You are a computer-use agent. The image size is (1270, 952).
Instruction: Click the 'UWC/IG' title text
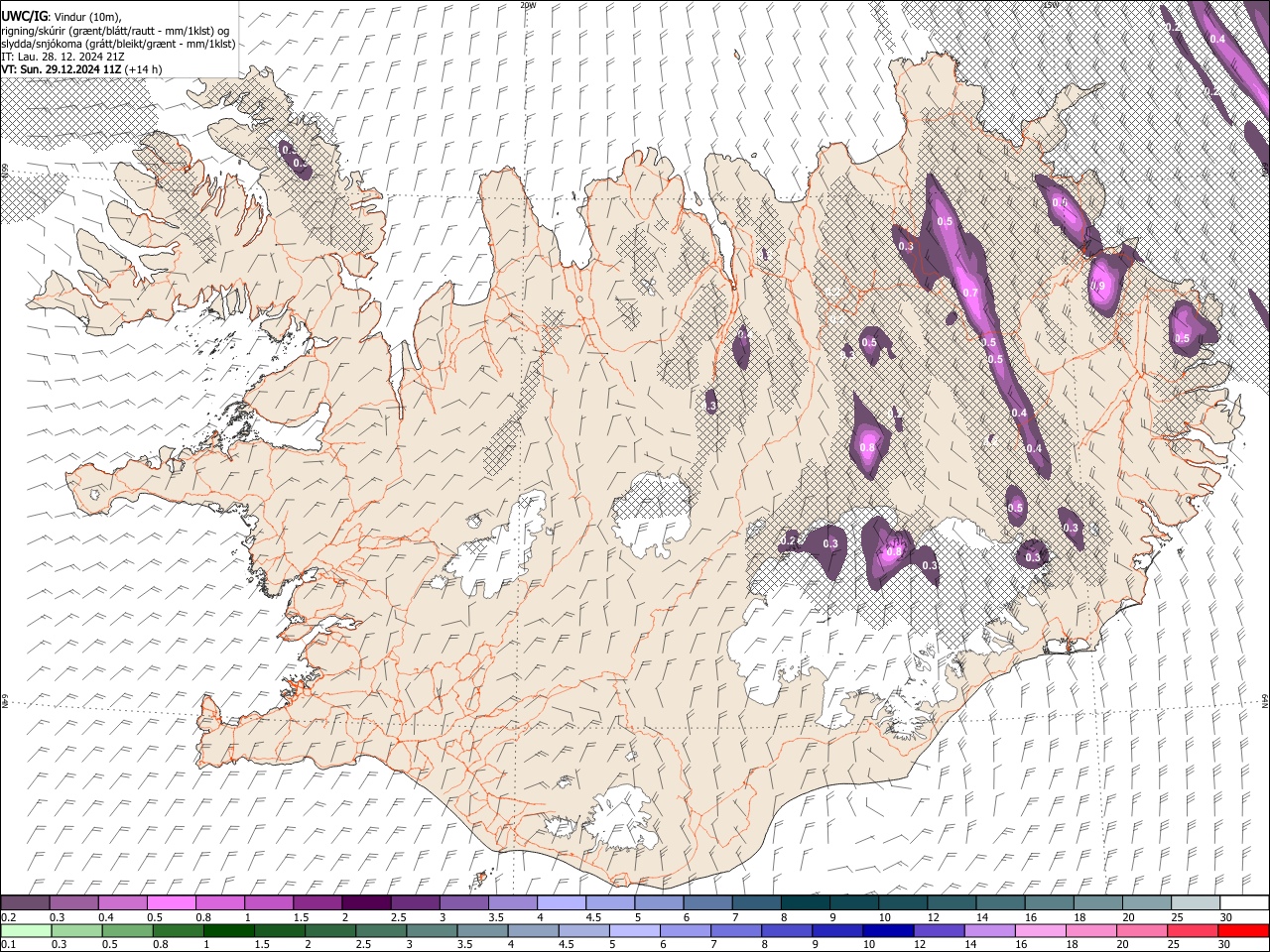pyautogui.click(x=24, y=17)
